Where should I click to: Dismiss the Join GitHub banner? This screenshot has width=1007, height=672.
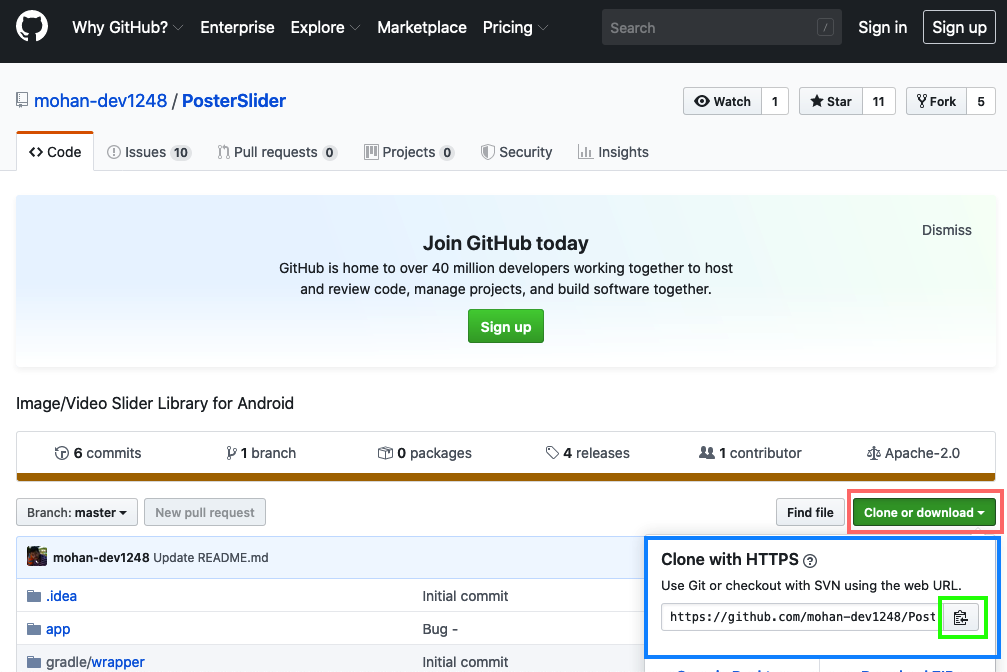[946, 230]
